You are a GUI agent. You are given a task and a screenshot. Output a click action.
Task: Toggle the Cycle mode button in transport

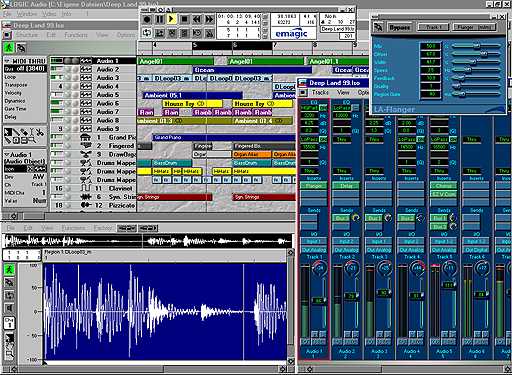tap(147, 33)
